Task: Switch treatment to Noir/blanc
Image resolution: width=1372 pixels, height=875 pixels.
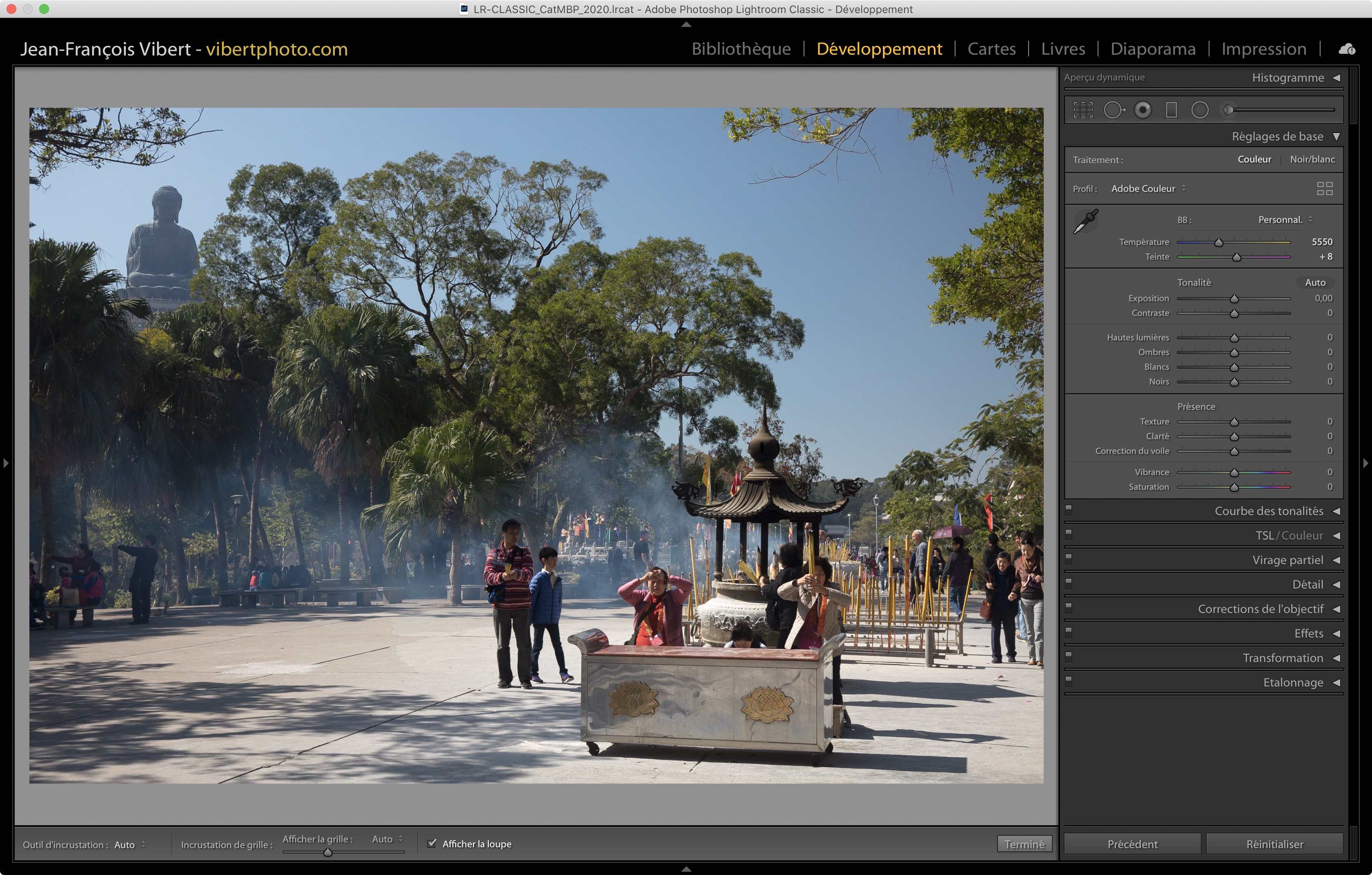Action: (1312, 160)
